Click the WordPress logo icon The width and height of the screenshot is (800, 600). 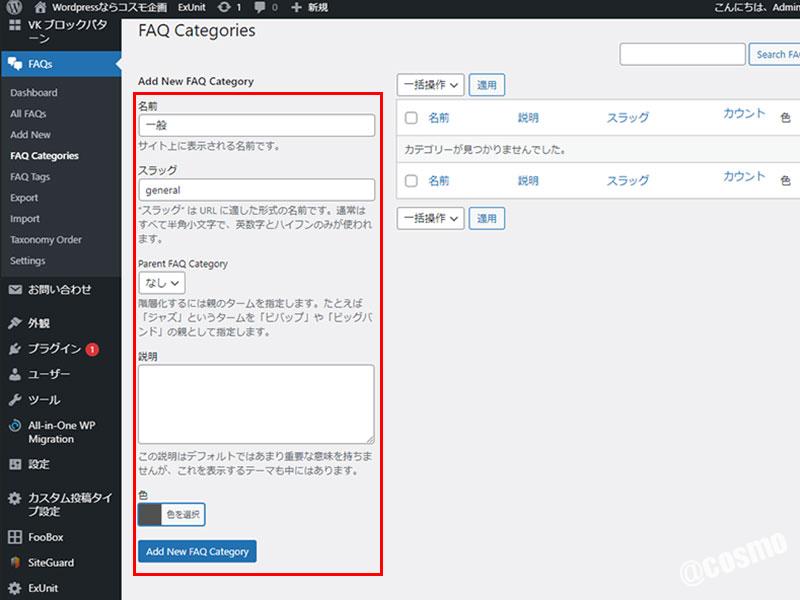tap(14, 7)
